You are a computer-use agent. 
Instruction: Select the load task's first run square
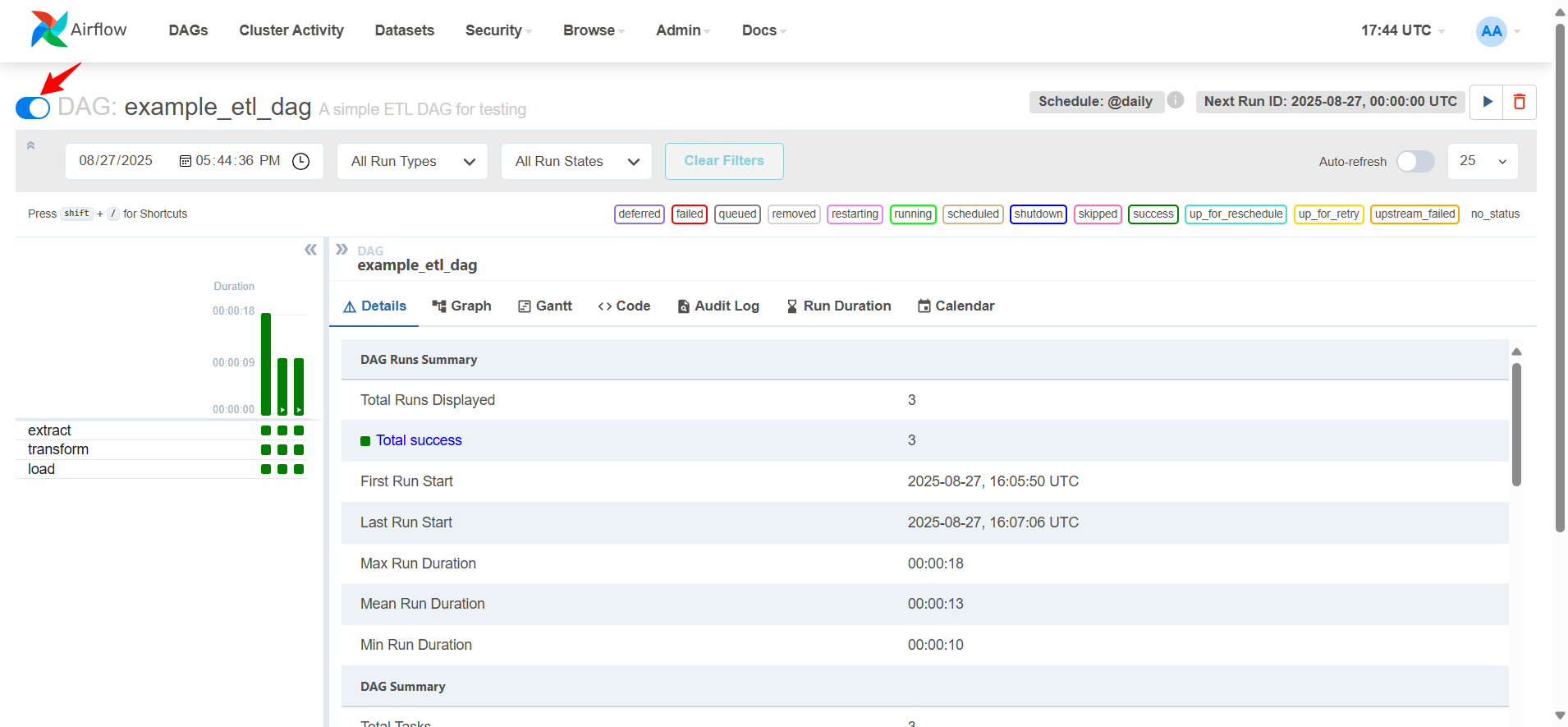[x=266, y=469]
